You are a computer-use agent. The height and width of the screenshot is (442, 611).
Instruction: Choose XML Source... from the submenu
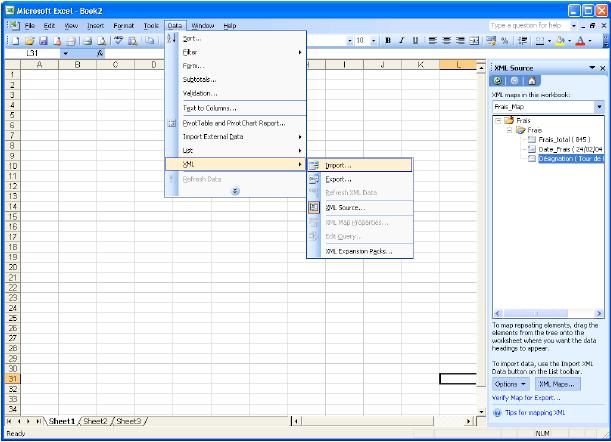pyautogui.click(x=345, y=207)
